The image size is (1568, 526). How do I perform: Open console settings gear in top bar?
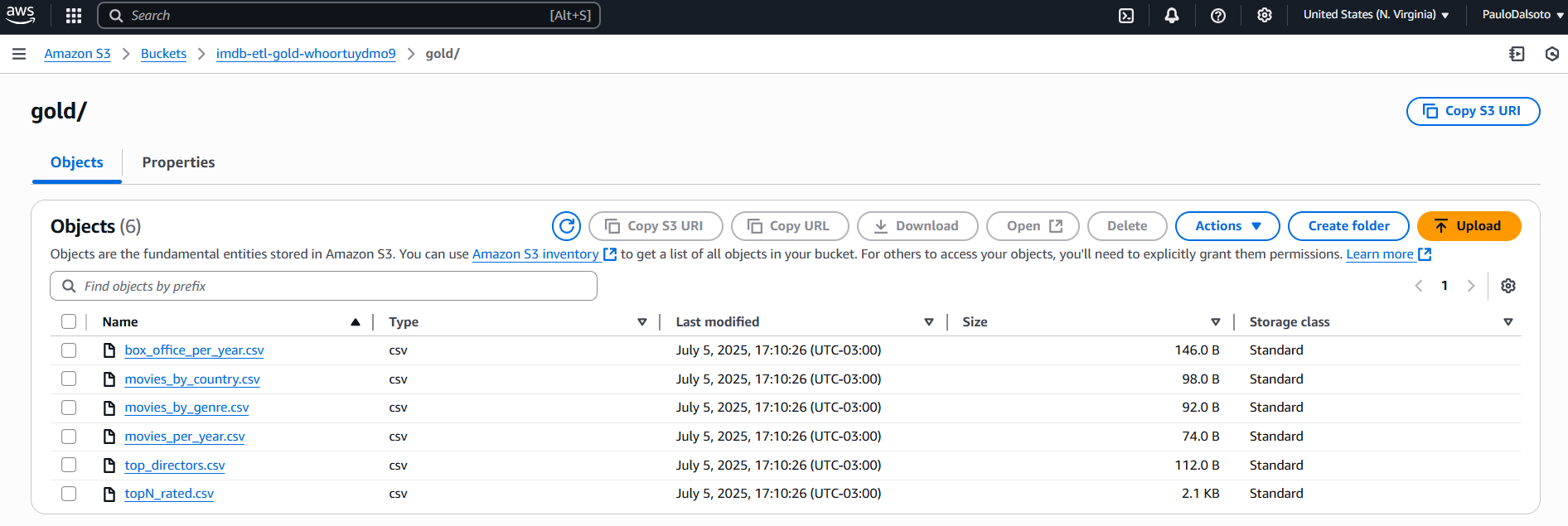tap(1265, 16)
